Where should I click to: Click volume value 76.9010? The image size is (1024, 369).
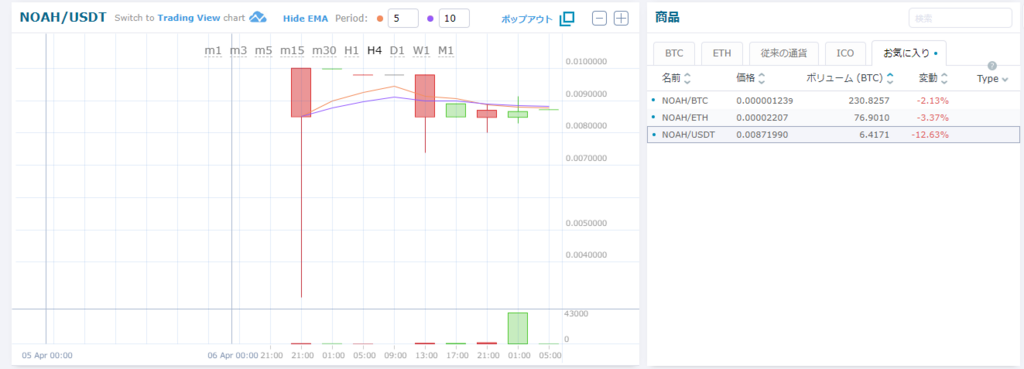click(873, 118)
